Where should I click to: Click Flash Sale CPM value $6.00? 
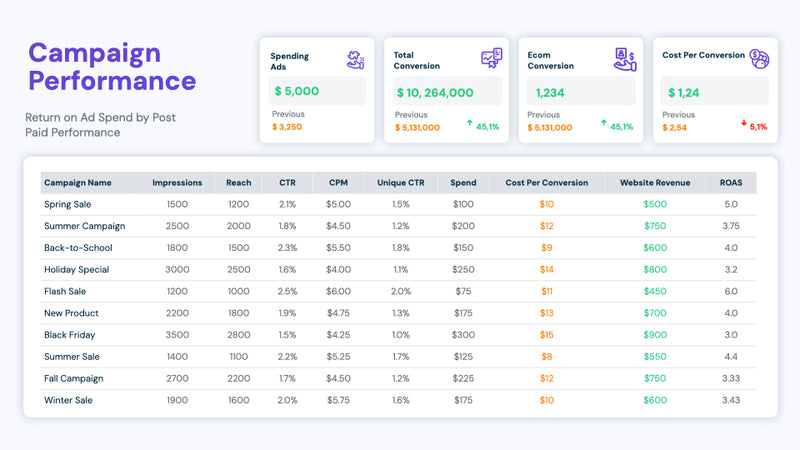[338, 291]
